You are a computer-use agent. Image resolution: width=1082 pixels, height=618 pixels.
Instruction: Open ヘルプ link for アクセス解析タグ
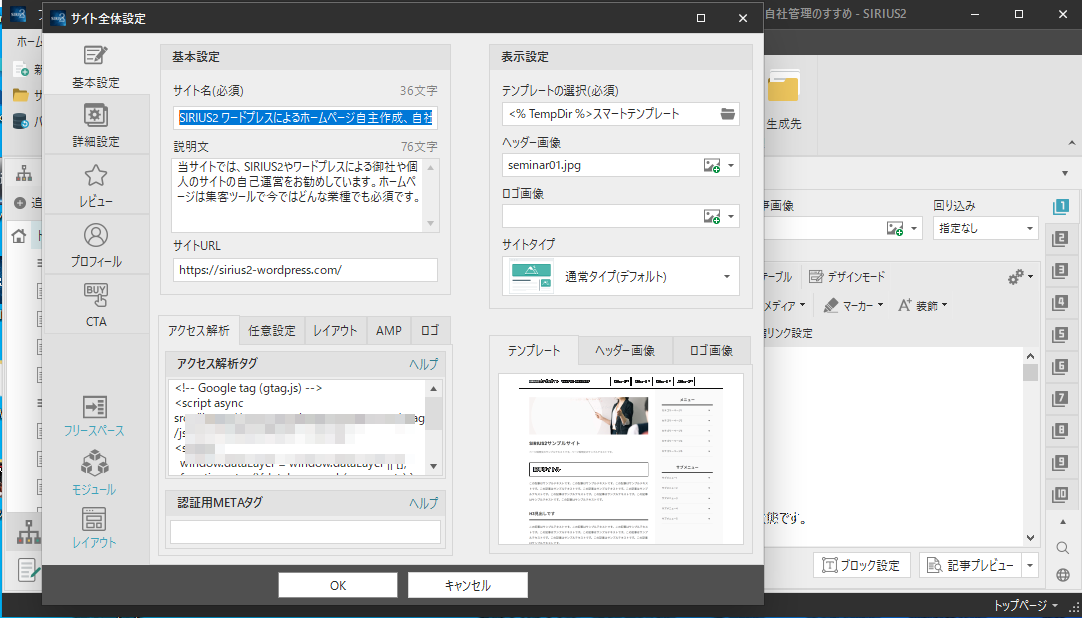[422, 364]
